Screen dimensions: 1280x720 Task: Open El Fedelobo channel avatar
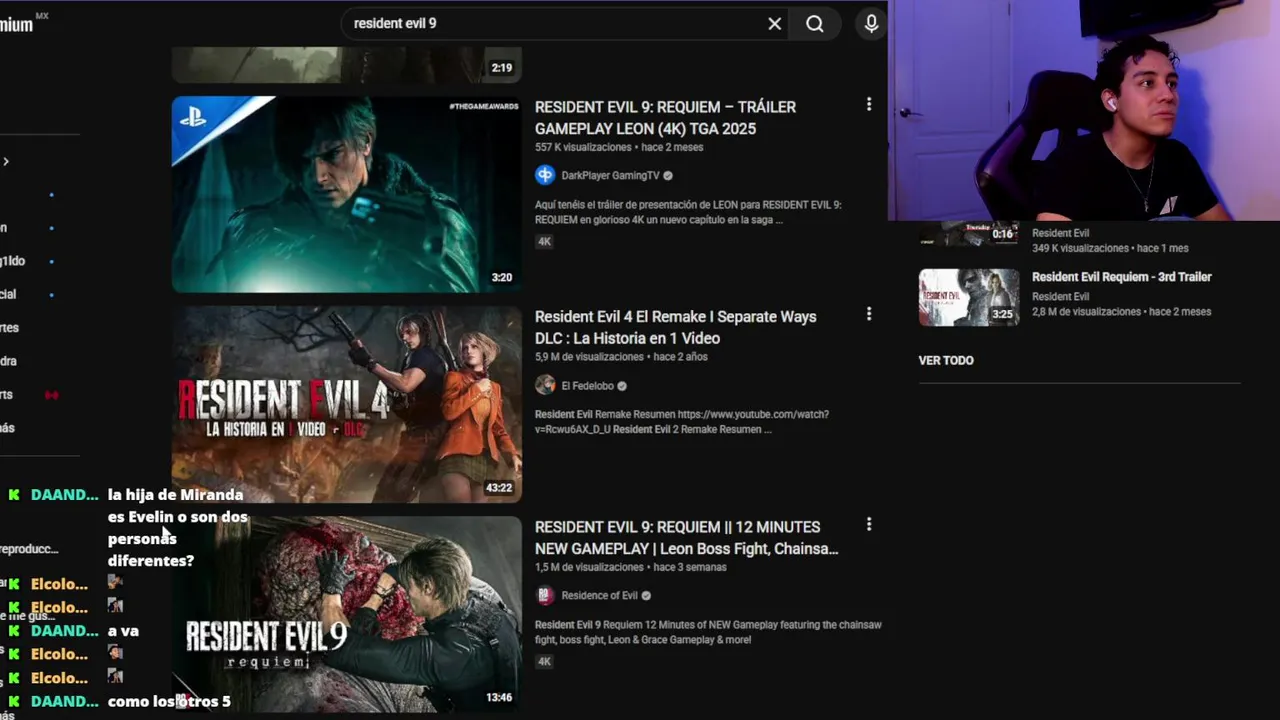pos(545,385)
